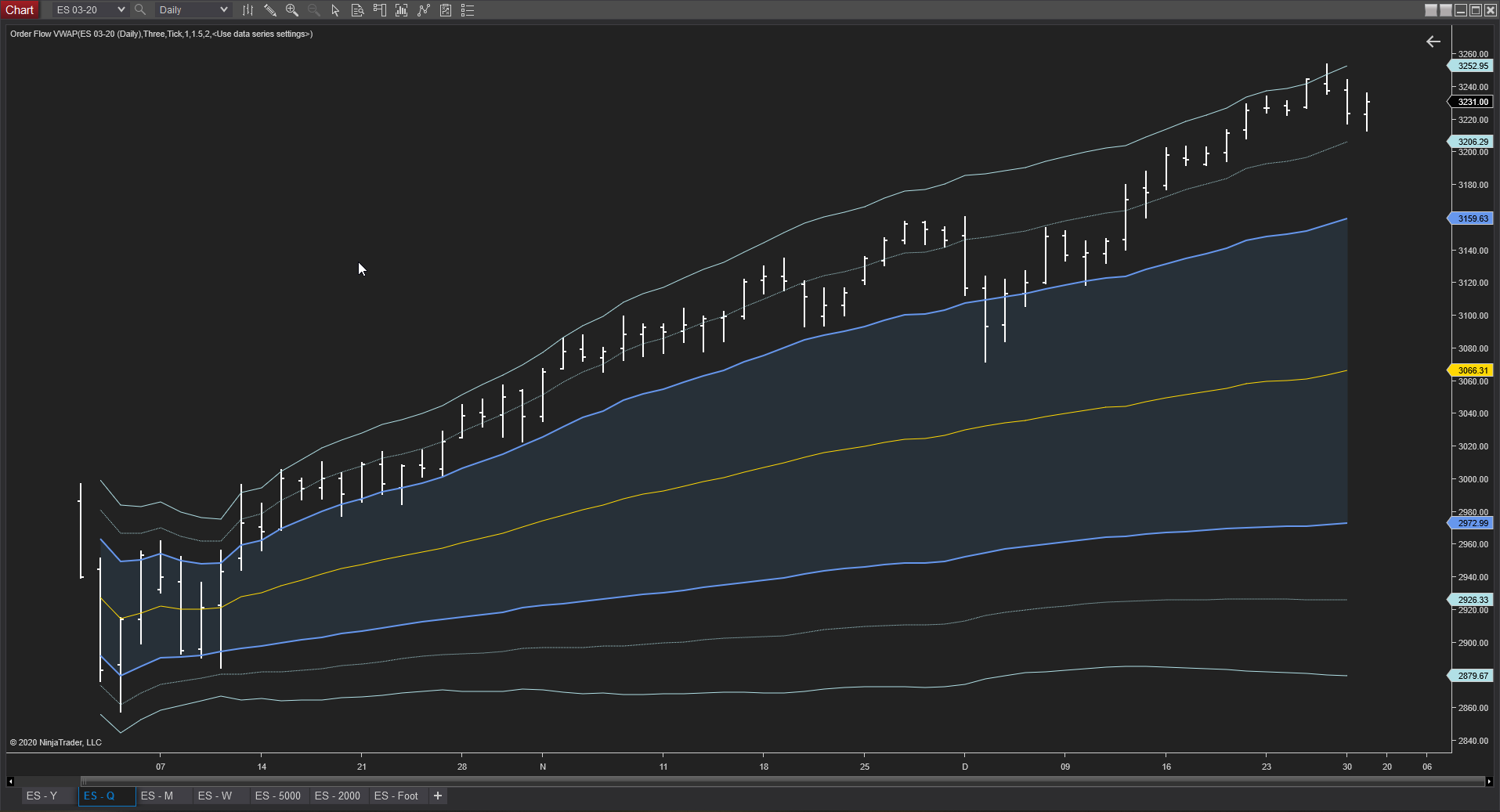Click the red Chart menu button
Image resolution: width=1500 pixels, height=812 pixels.
click(x=20, y=9)
